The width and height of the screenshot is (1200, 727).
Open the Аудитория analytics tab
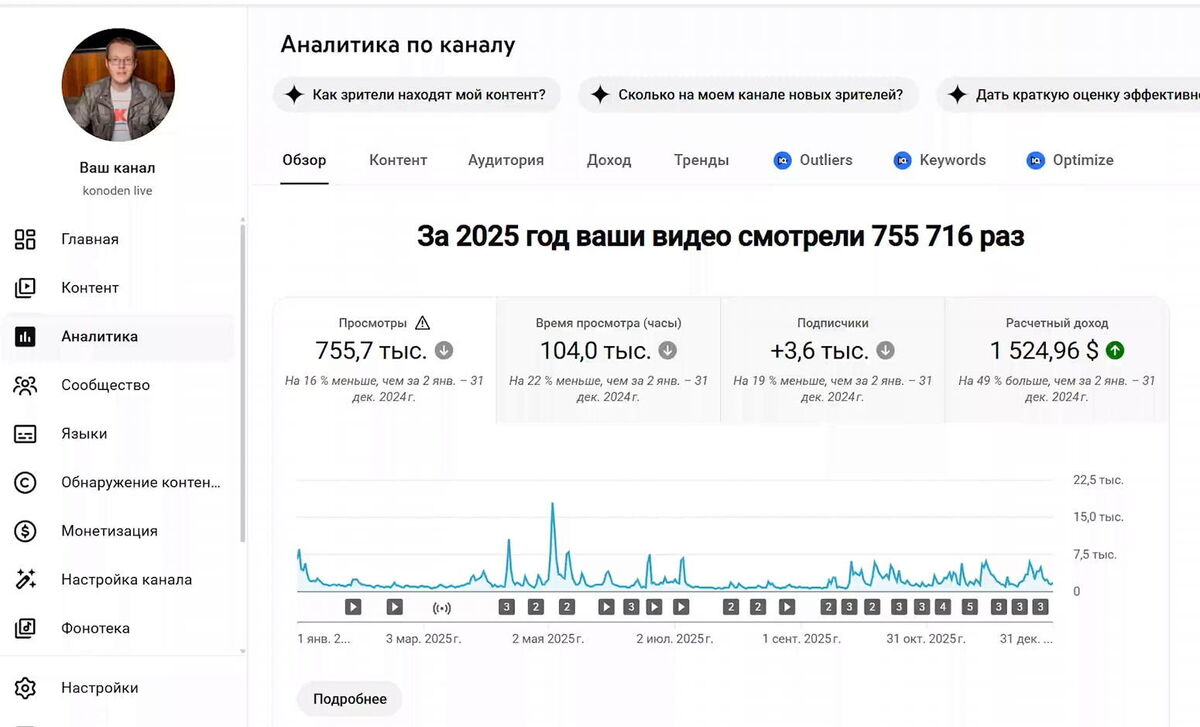click(506, 160)
